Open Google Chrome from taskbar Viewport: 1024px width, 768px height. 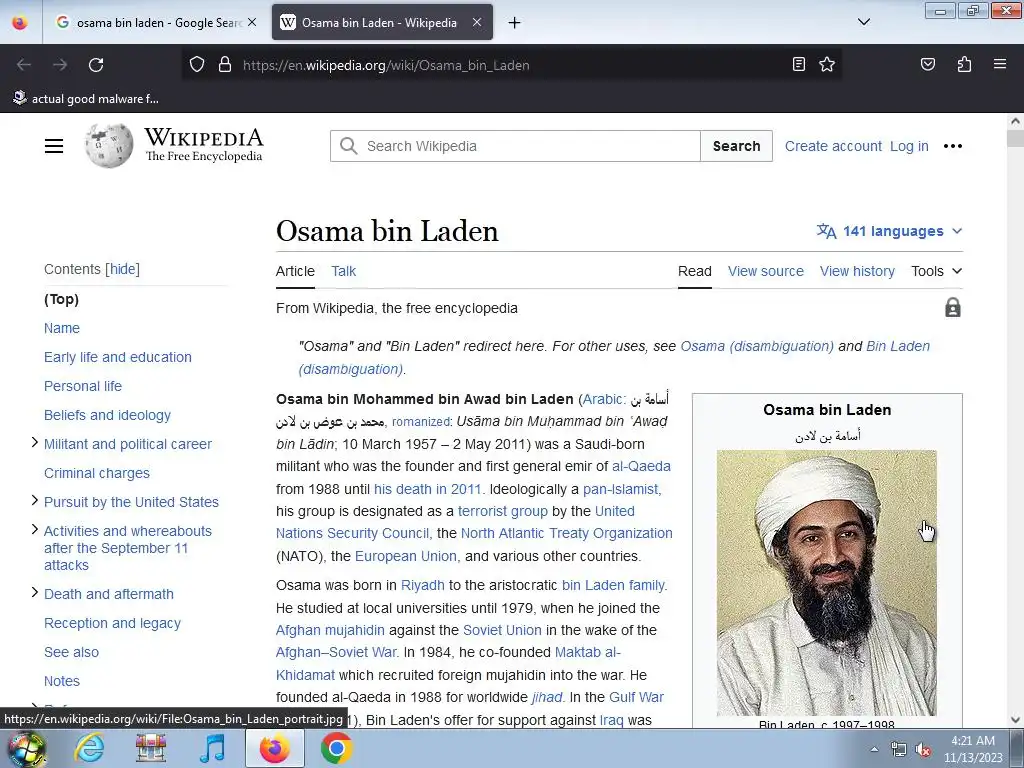click(x=336, y=748)
